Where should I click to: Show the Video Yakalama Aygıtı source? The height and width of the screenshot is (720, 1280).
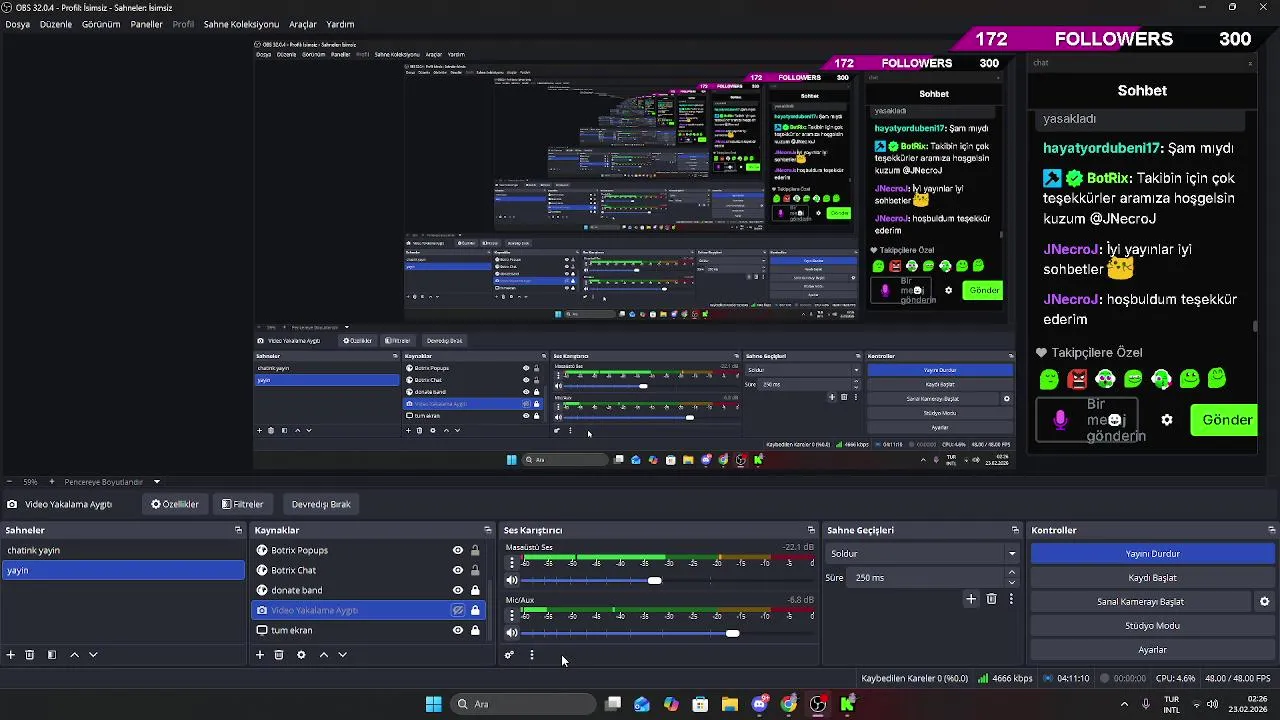point(458,610)
